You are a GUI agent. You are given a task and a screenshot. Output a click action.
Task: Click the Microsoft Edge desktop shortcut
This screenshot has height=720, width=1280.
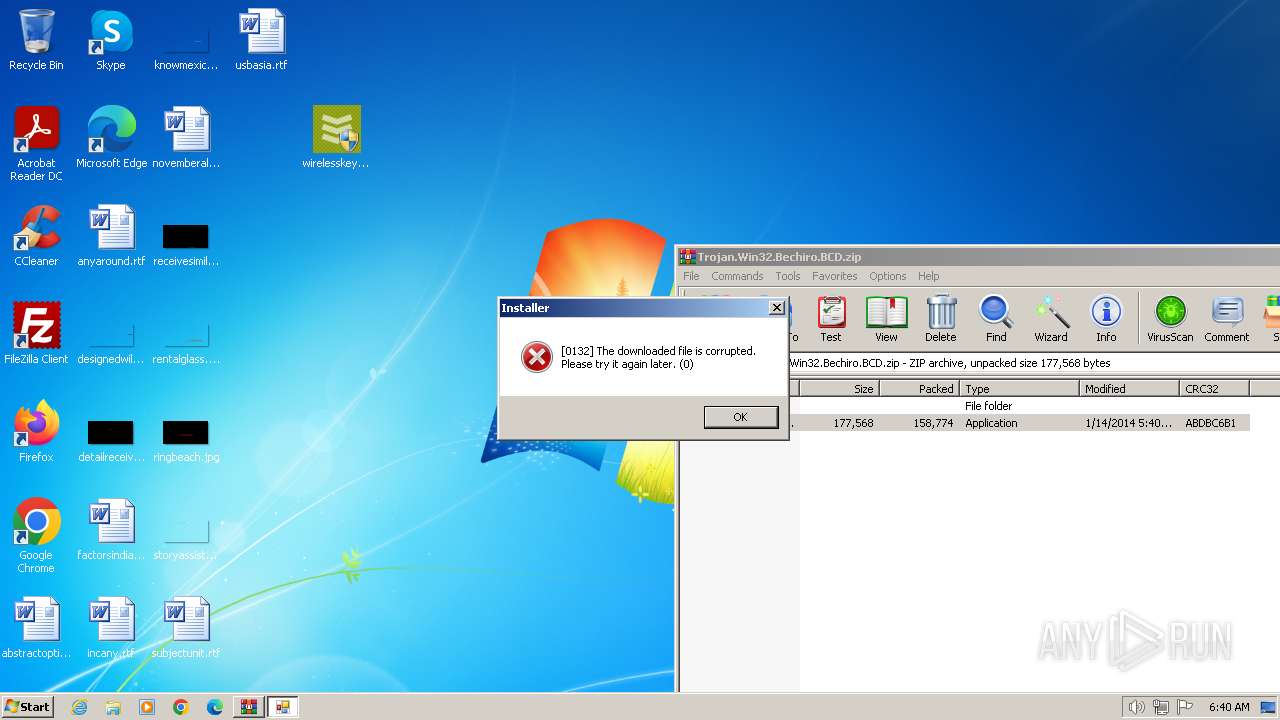[x=111, y=138]
